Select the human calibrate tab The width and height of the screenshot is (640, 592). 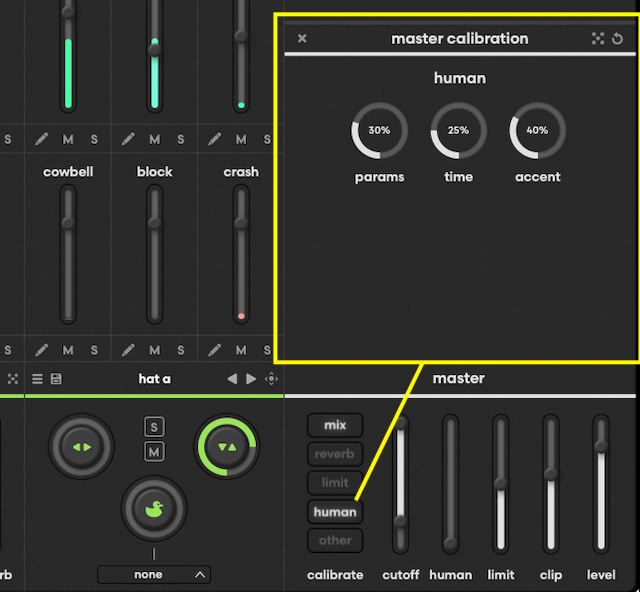pyautogui.click(x=335, y=511)
